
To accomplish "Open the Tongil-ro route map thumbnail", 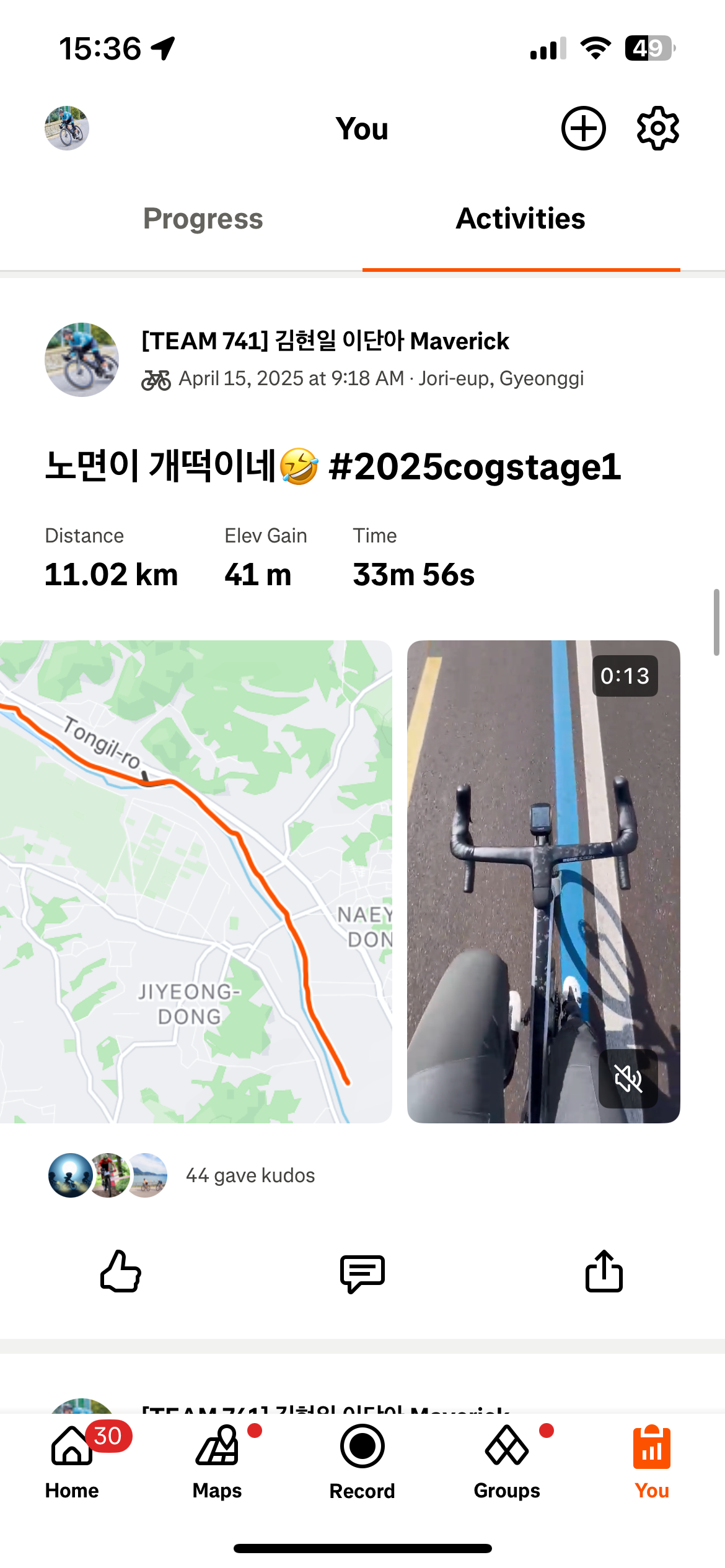I will pyautogui.click(x=196, y=881).
